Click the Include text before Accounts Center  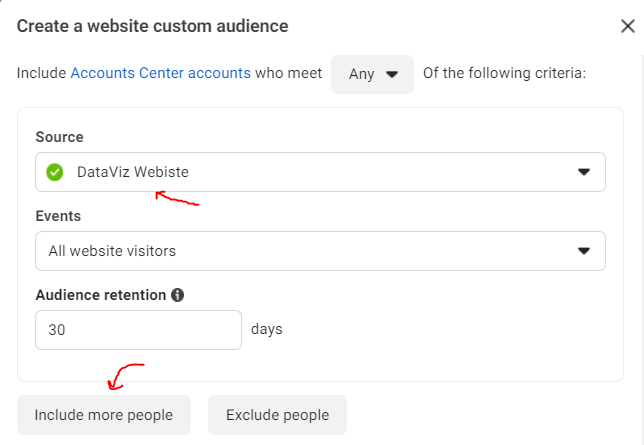[x=41, y=74]
